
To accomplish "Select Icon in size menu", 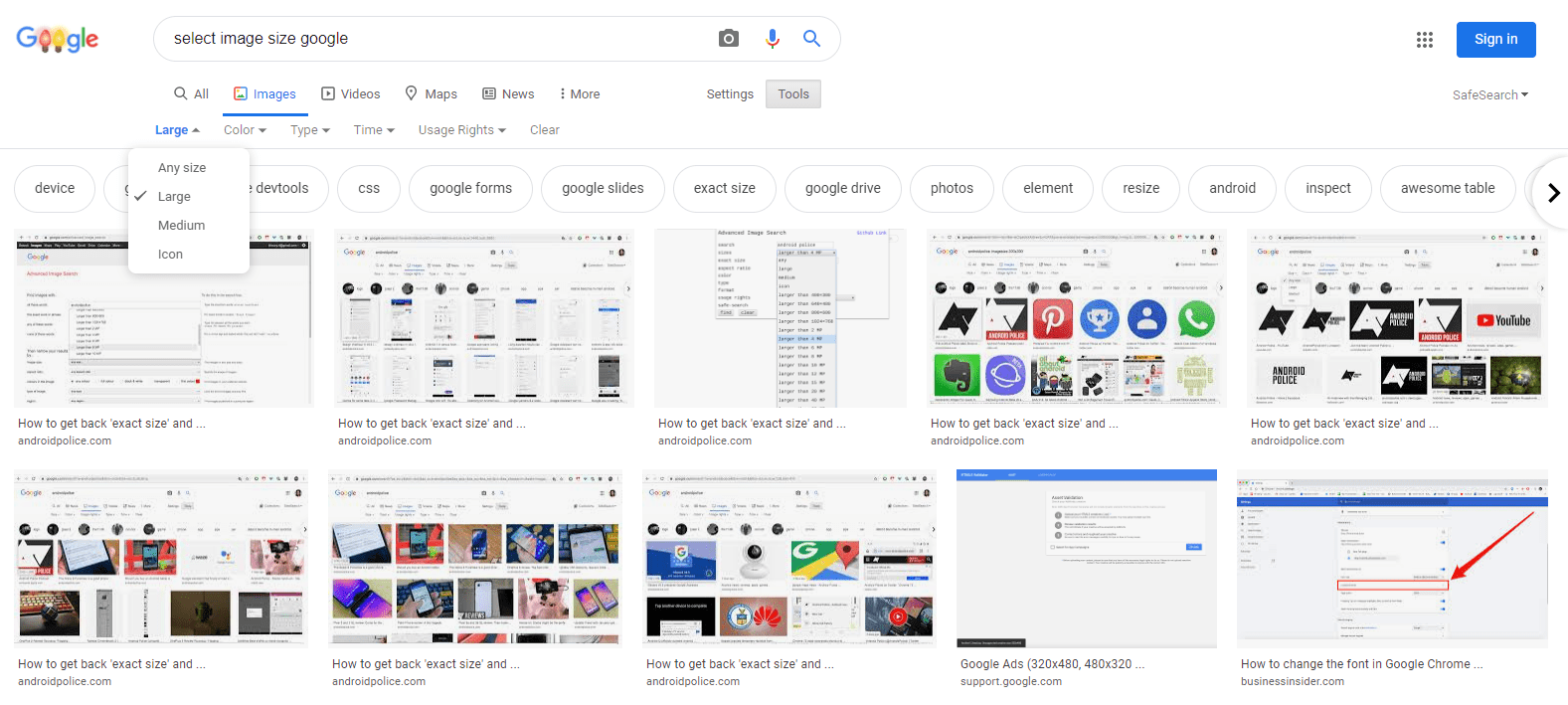I will (189, 254).
